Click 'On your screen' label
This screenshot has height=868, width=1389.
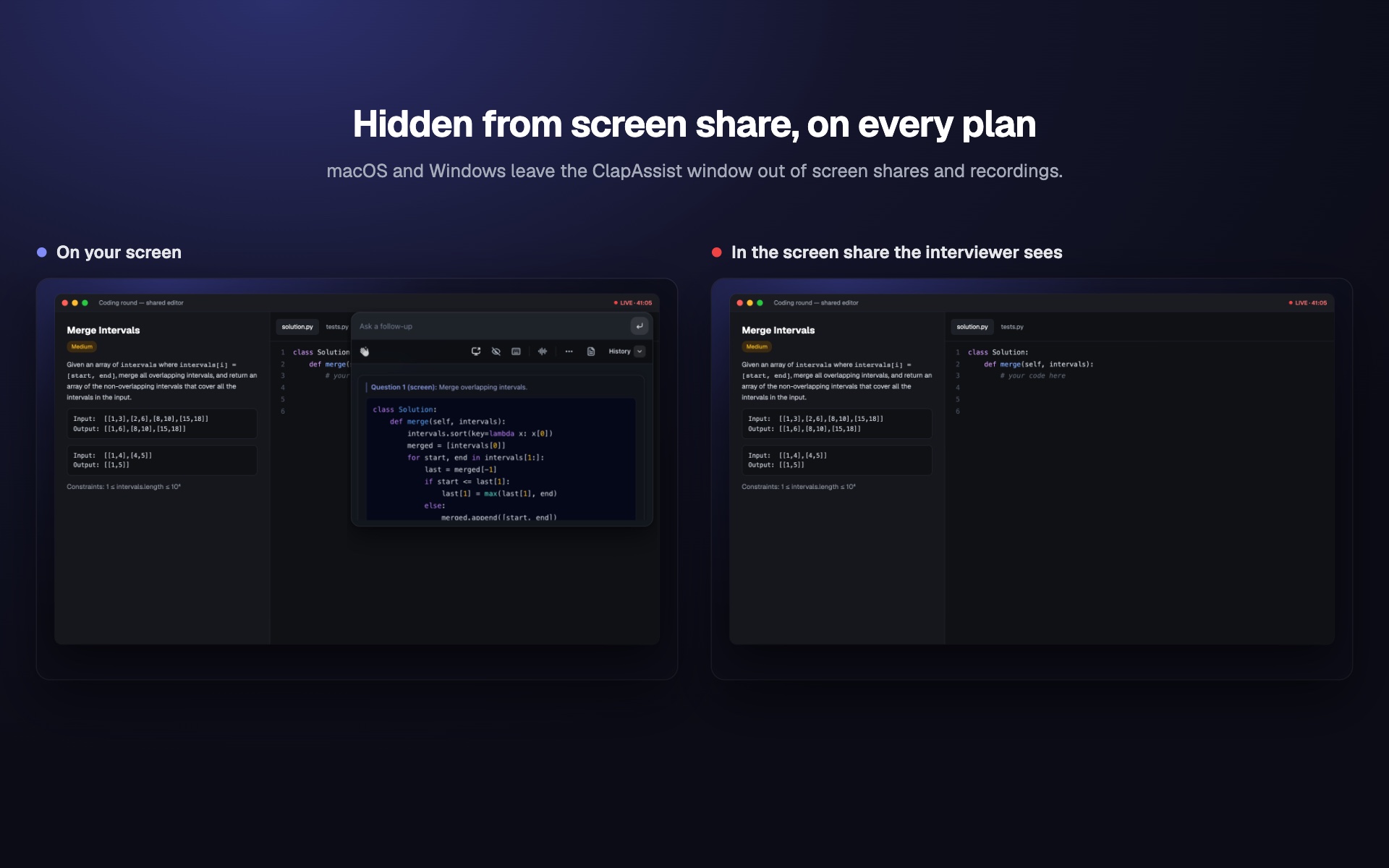pyautogui.click(x=119, y=252)
